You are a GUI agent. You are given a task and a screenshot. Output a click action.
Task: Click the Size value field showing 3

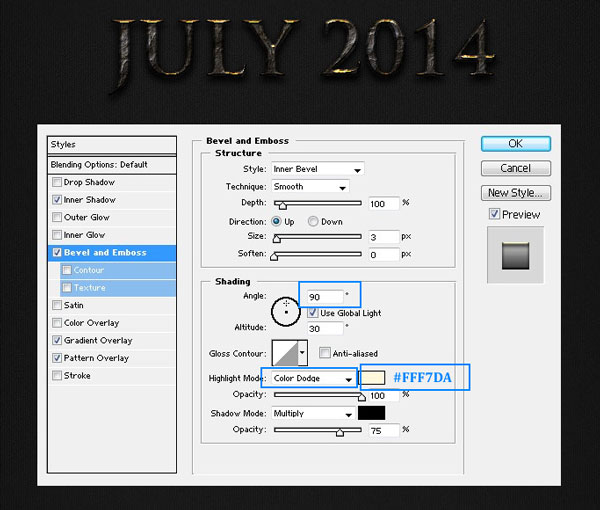[384, 237]
